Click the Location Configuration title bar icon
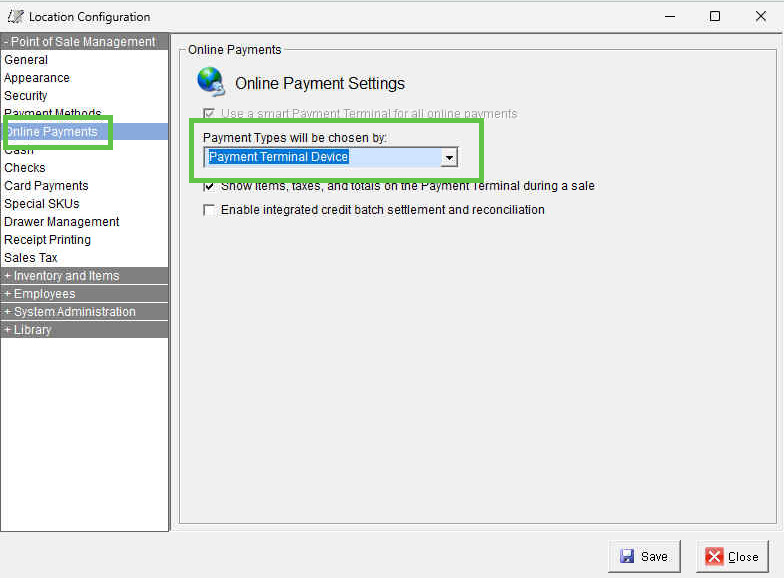This screenshot has height=578, width=784. pos(15,17)
